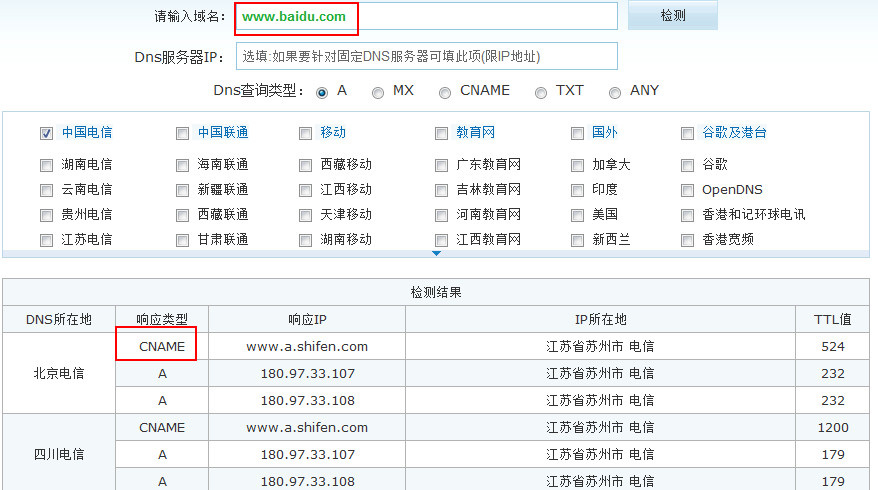The image size is (878, 490).
Task: Select the CNAME query type radio
Action: (445, 93)
